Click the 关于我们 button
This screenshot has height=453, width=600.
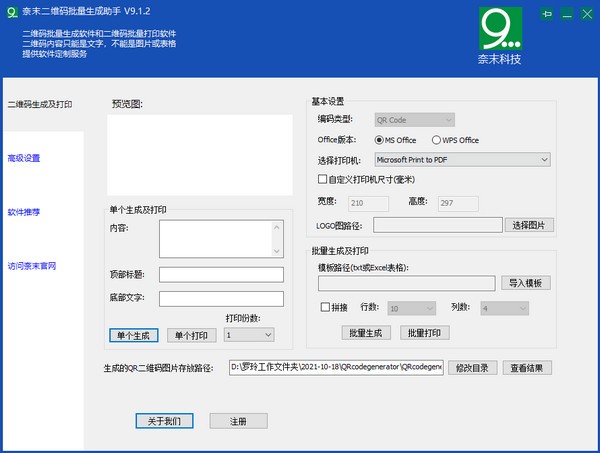click(164, 421)
